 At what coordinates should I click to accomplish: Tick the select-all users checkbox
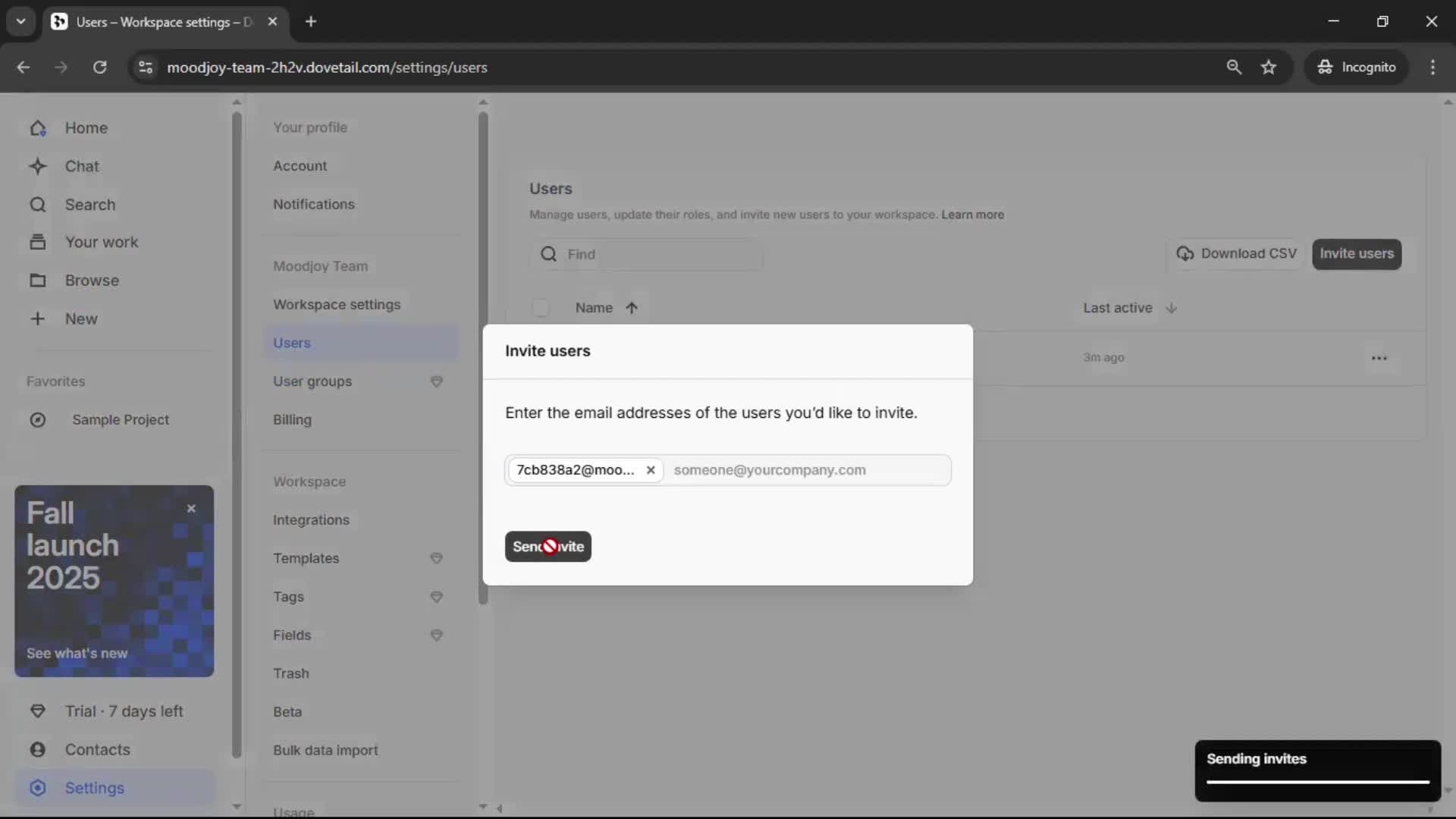click(541, 308)
